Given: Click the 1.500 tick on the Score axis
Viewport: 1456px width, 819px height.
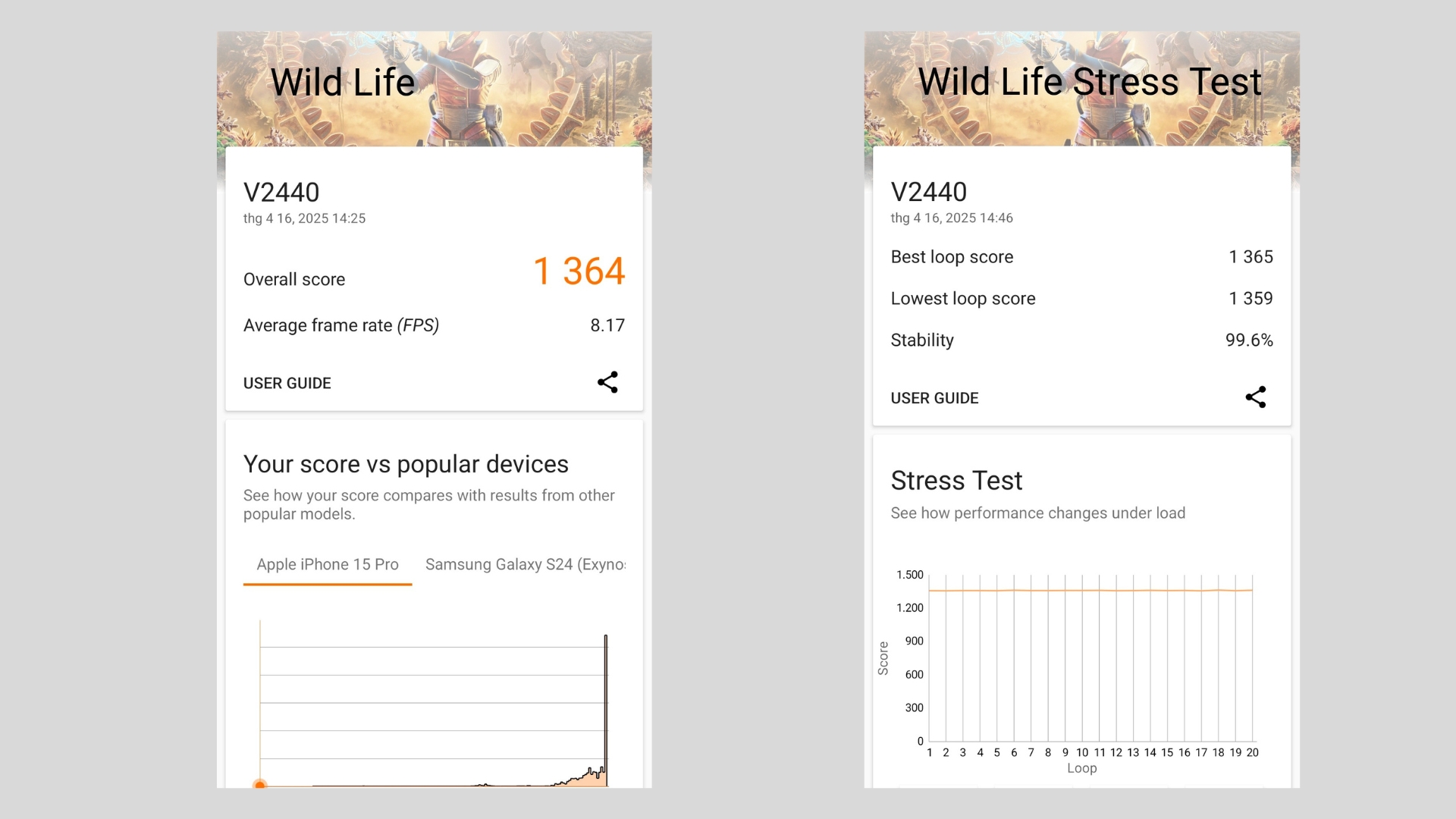Looking at the screenshot, I should (x=910, y=575).
